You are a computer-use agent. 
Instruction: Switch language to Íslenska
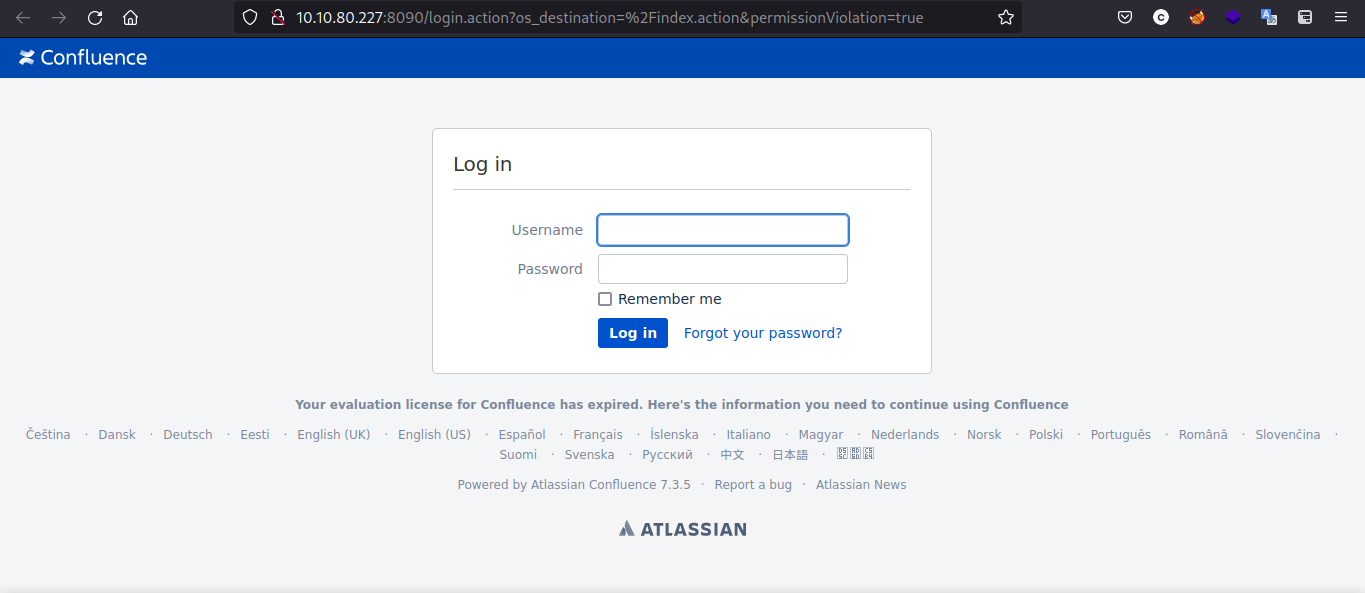(675, 435)
